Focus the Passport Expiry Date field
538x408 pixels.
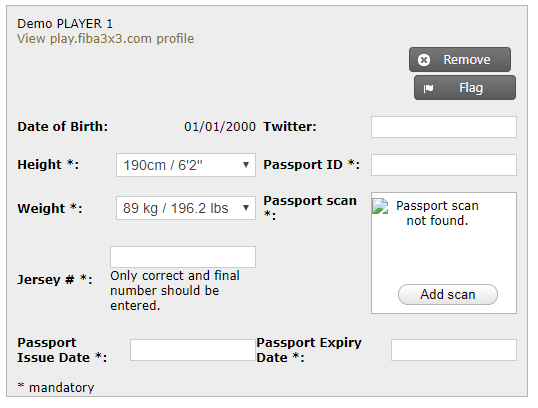tap(454, 350)
